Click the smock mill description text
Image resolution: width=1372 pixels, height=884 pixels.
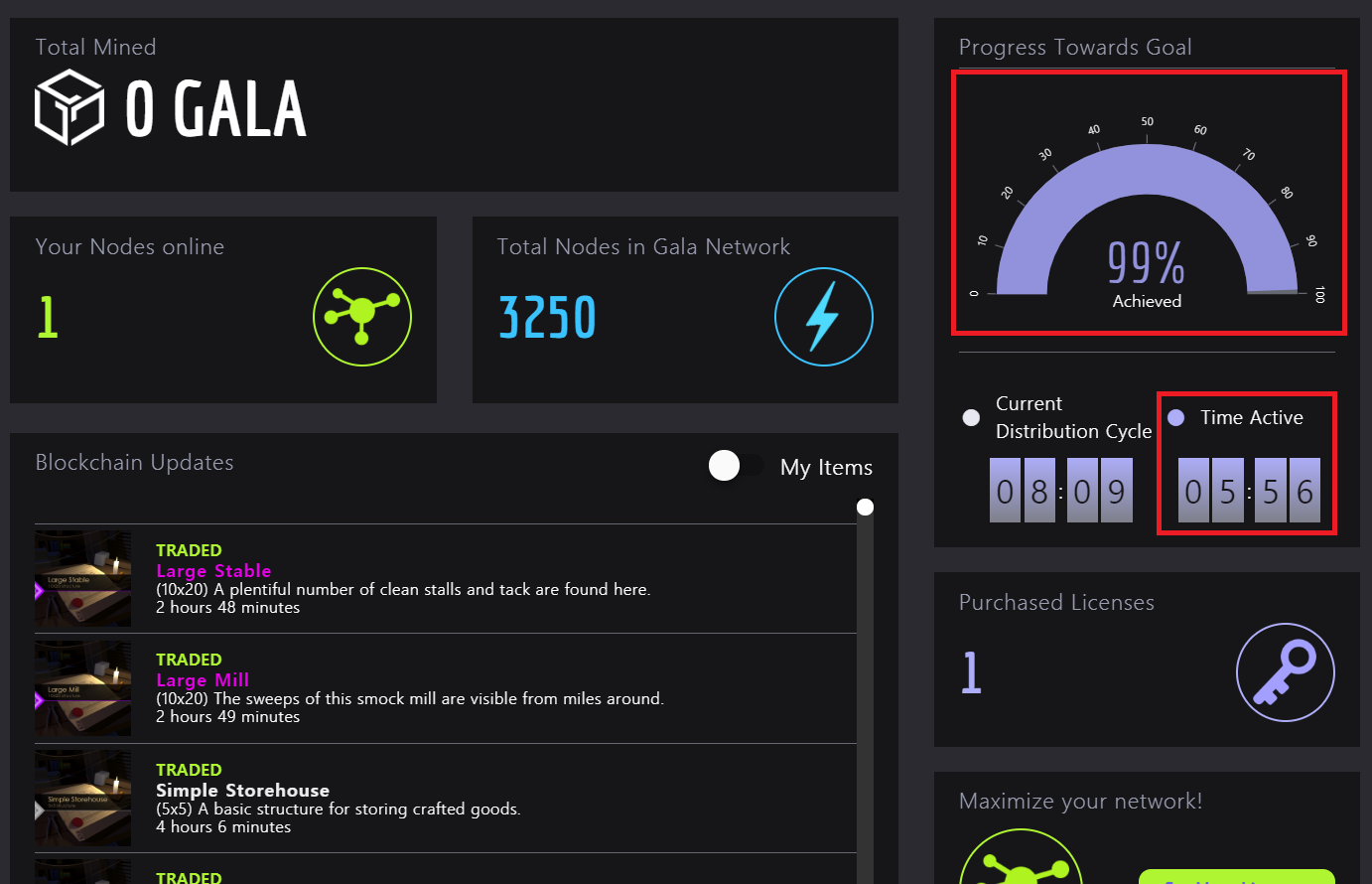[x=410, y=699]
